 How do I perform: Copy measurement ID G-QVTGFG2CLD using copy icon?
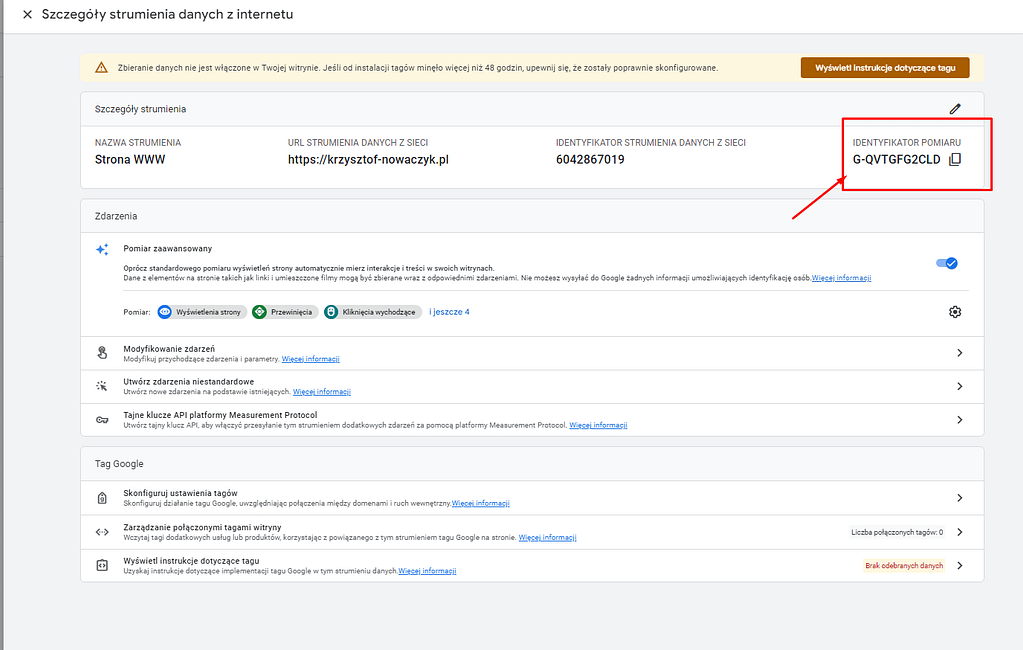click(955, 159)
